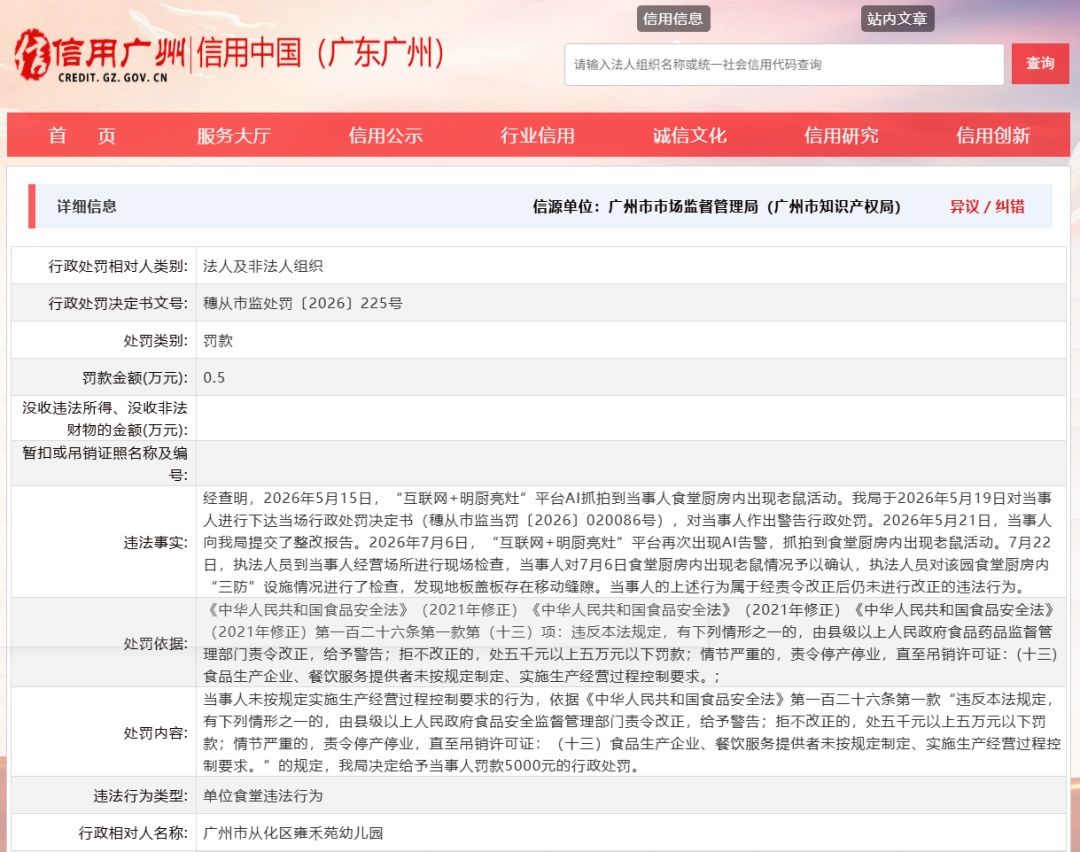
Task: Click the 暂扣或吊销证照名称及编号 label
Action: 105,464
